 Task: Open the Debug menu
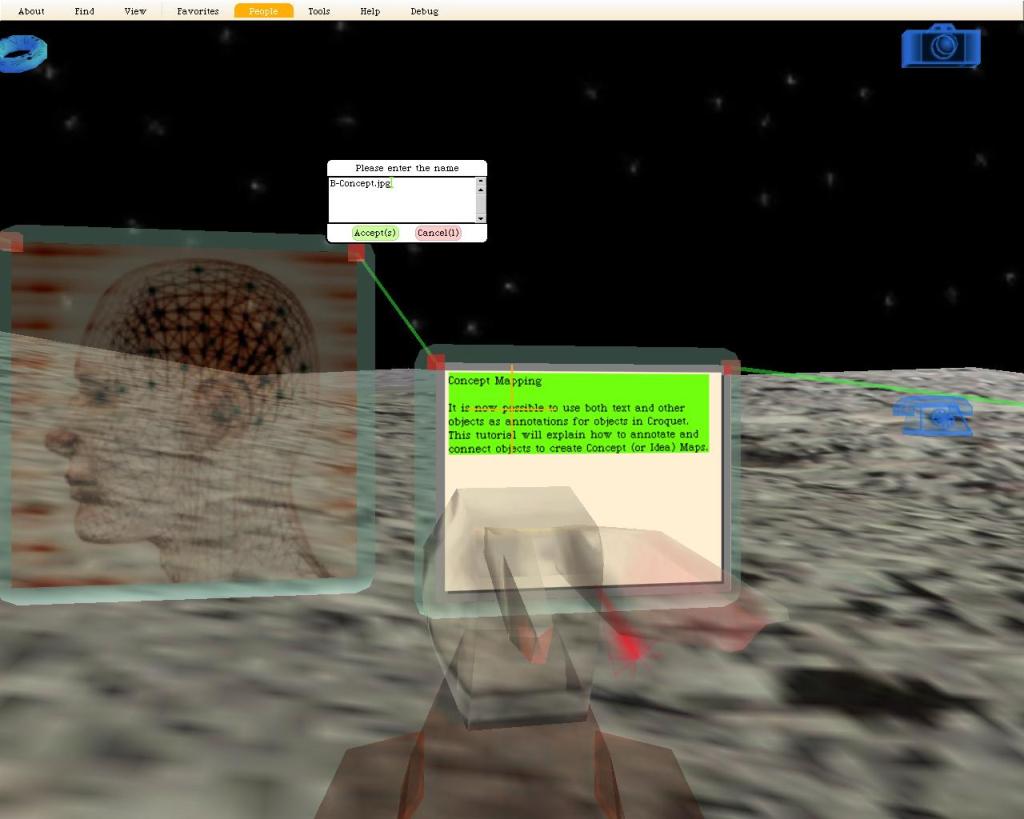[424, 11]
